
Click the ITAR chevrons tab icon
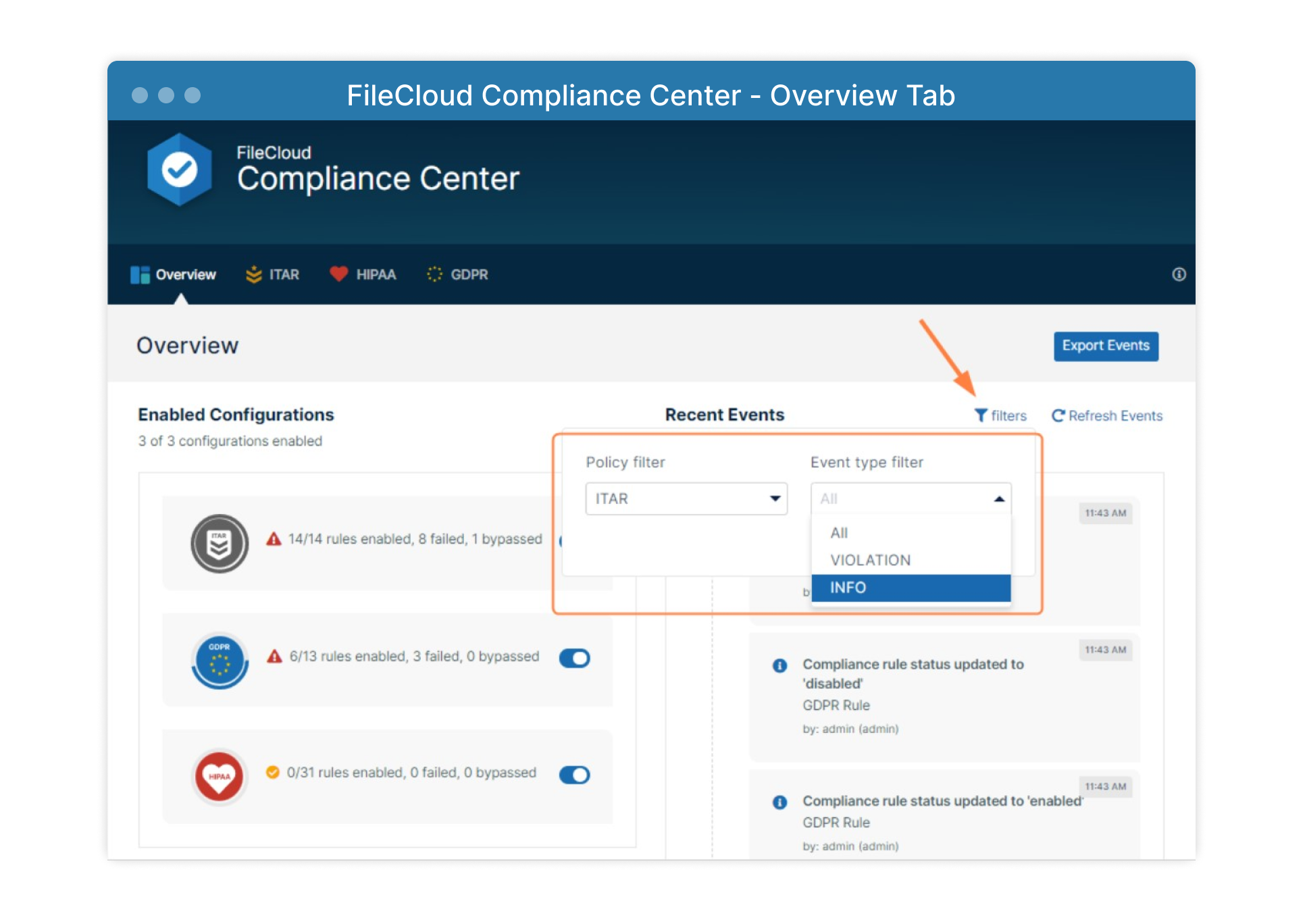(x=254, y=275)
